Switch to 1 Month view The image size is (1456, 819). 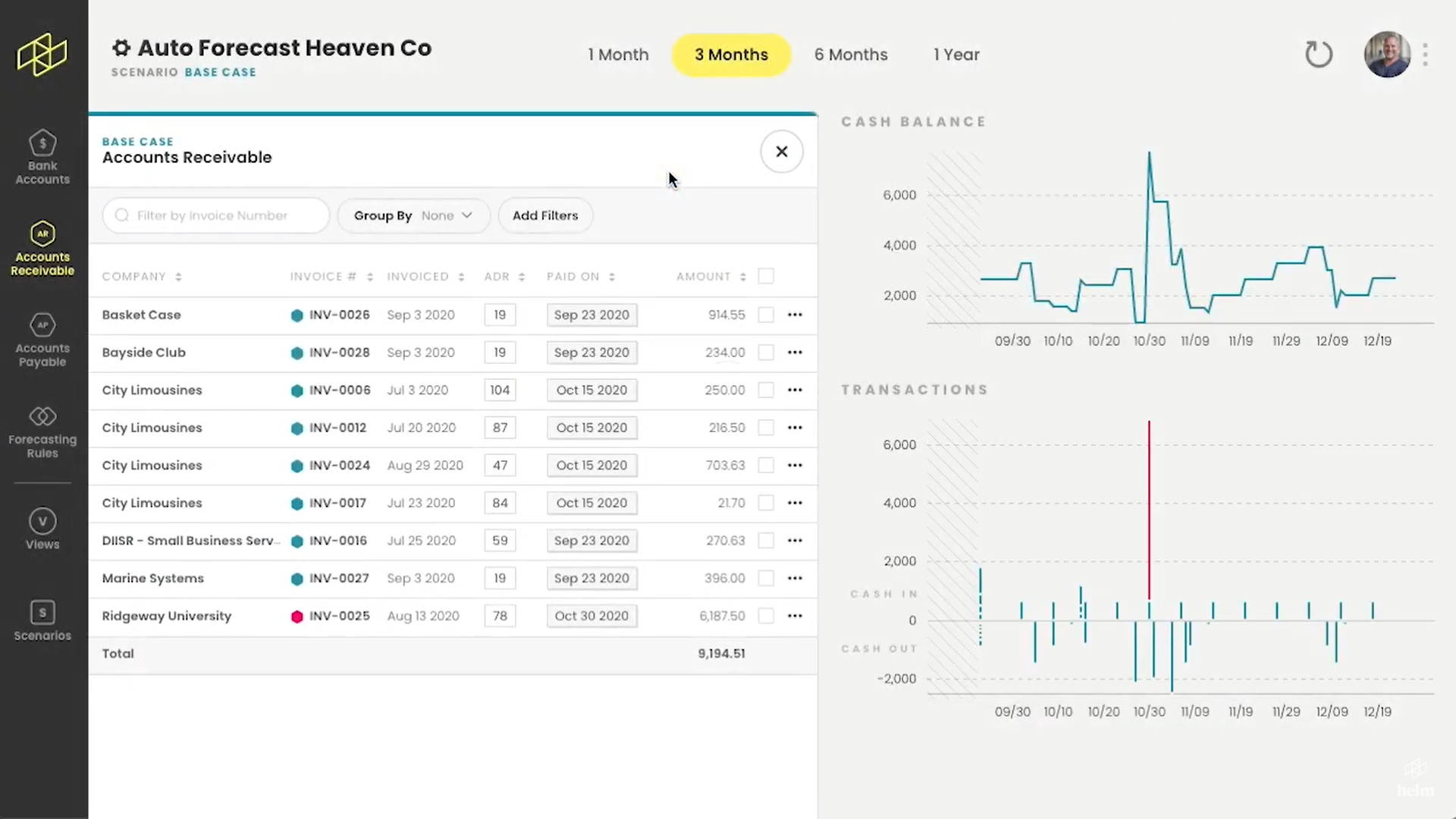click(619, 54)
